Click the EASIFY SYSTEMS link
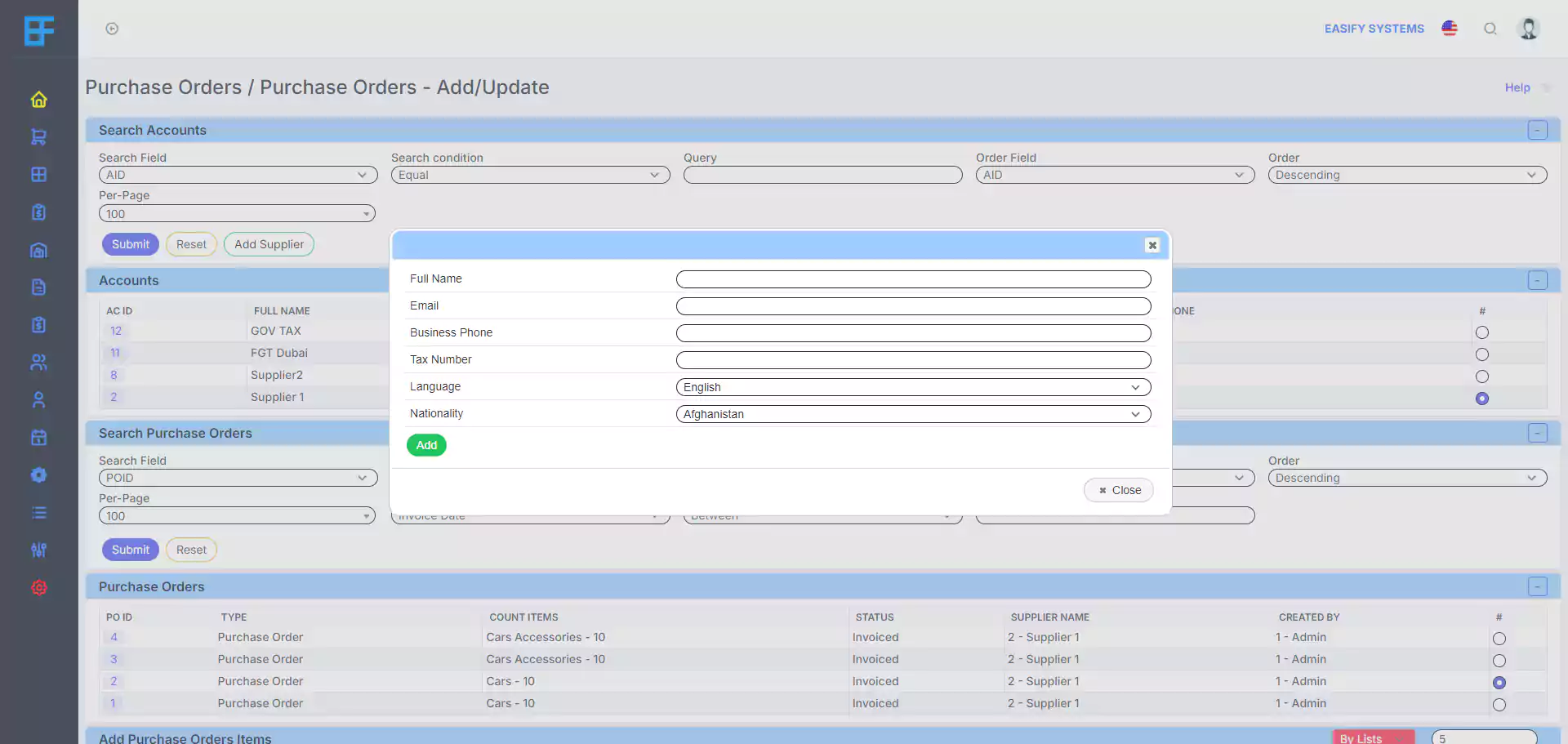The width and height of the screenshot is (1568, 744). coord(1374,29)
